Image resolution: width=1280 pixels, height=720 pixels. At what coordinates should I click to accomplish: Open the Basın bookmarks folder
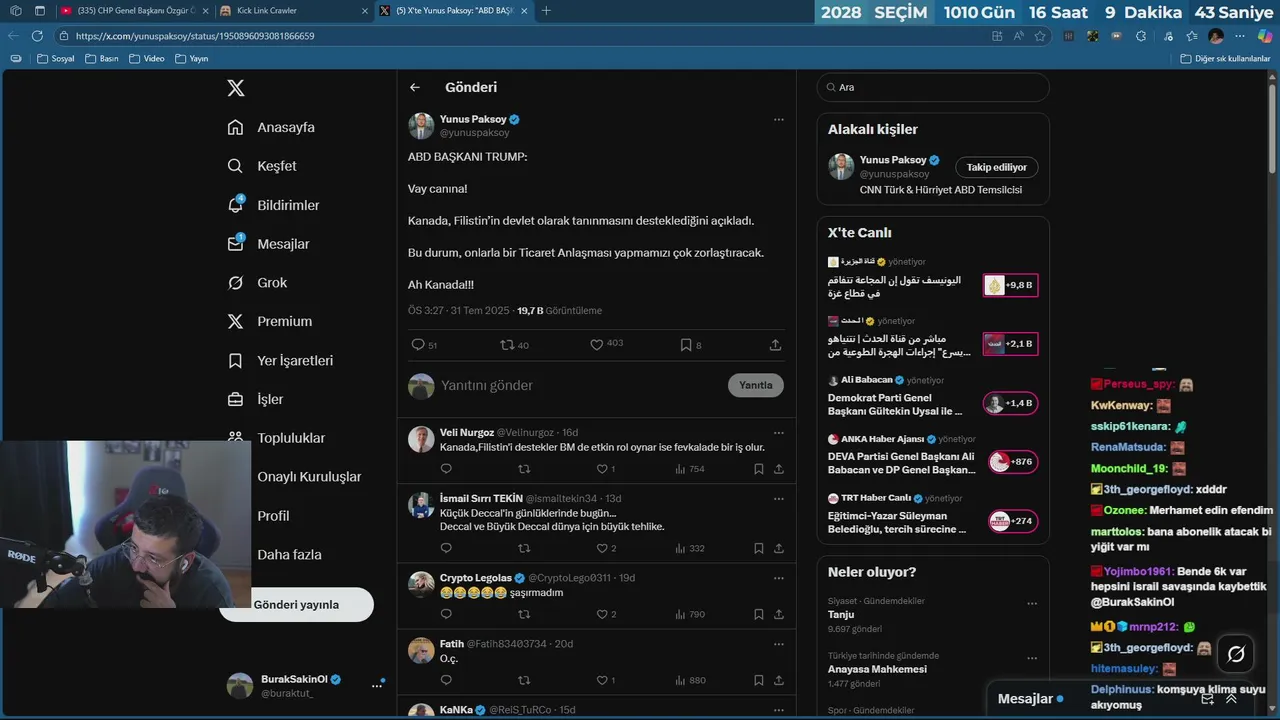pos(101,59)
